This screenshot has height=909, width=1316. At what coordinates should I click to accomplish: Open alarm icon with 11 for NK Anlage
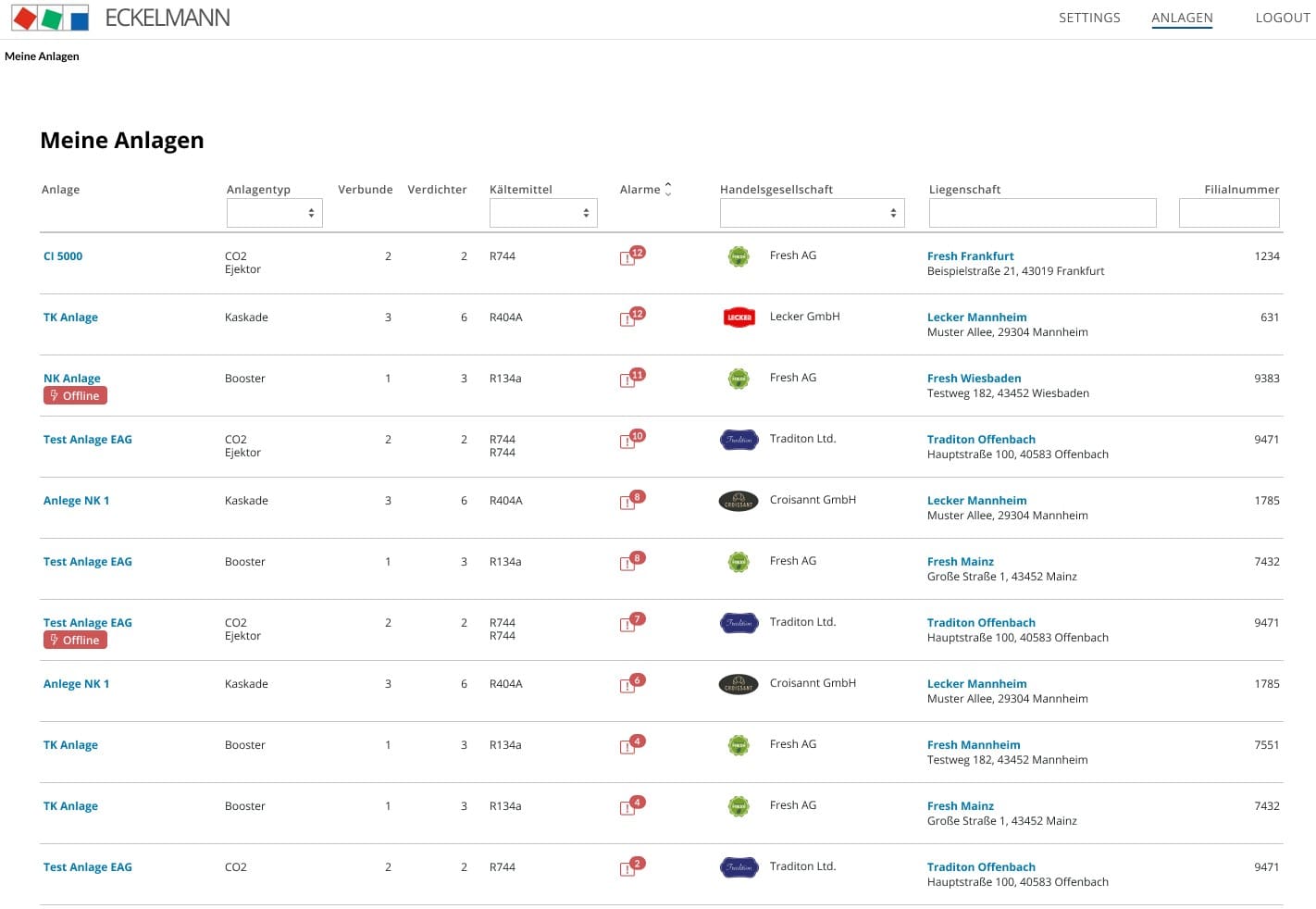tap(632, 379)
